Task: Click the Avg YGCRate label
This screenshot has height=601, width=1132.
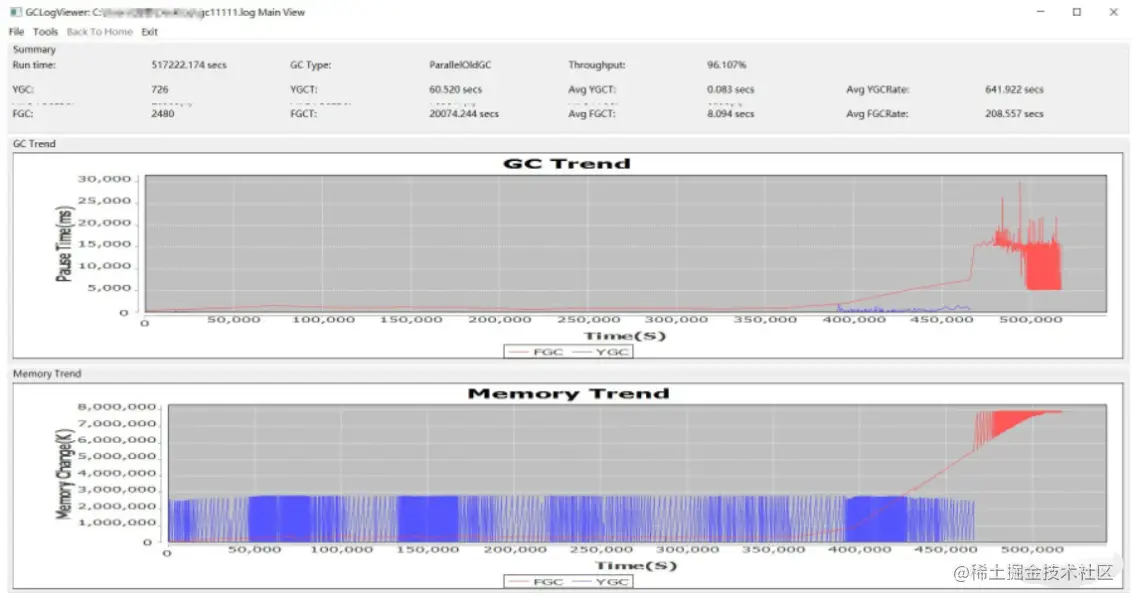Action: 877,90
